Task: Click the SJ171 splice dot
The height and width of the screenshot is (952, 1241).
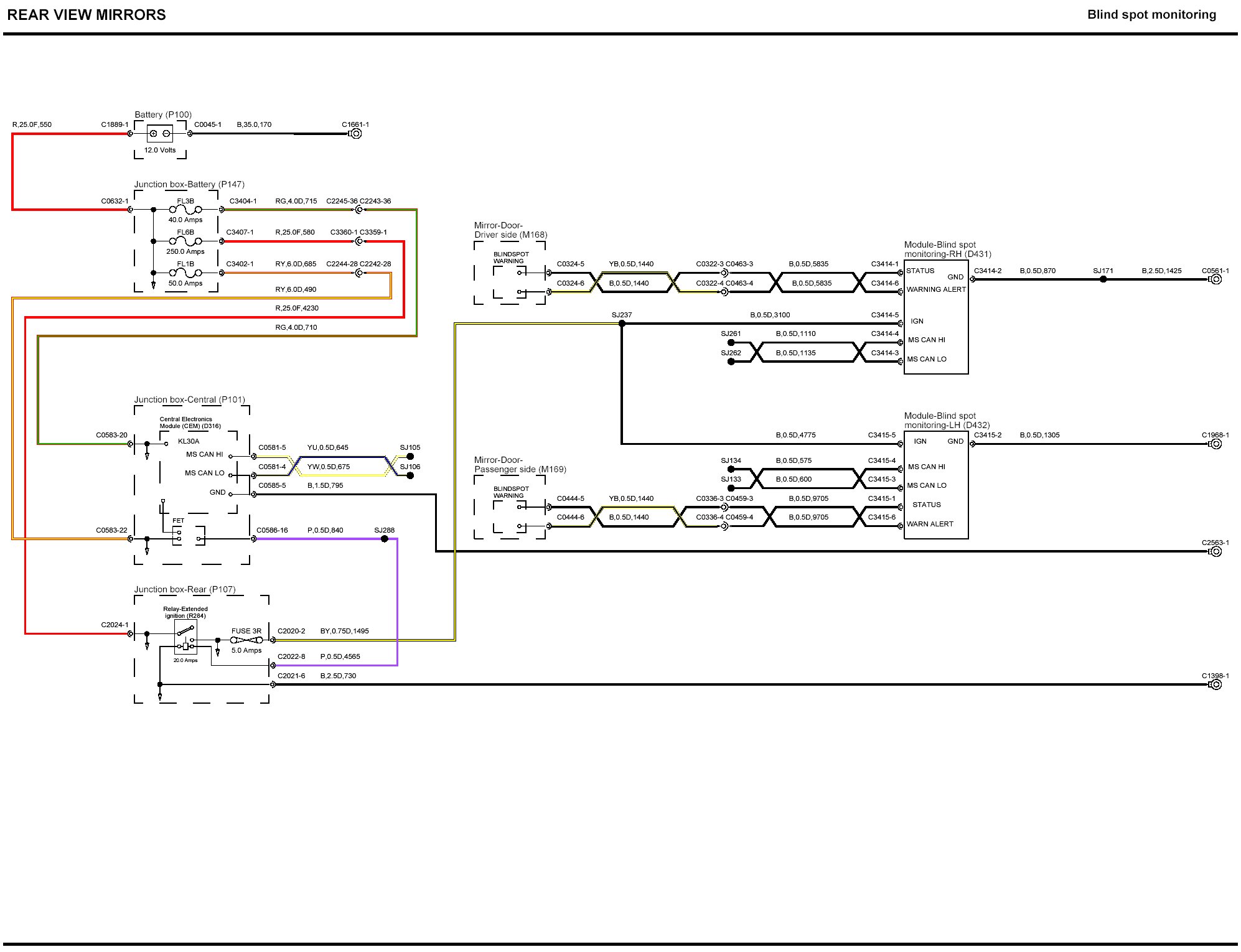Action: pos(1103,279)
